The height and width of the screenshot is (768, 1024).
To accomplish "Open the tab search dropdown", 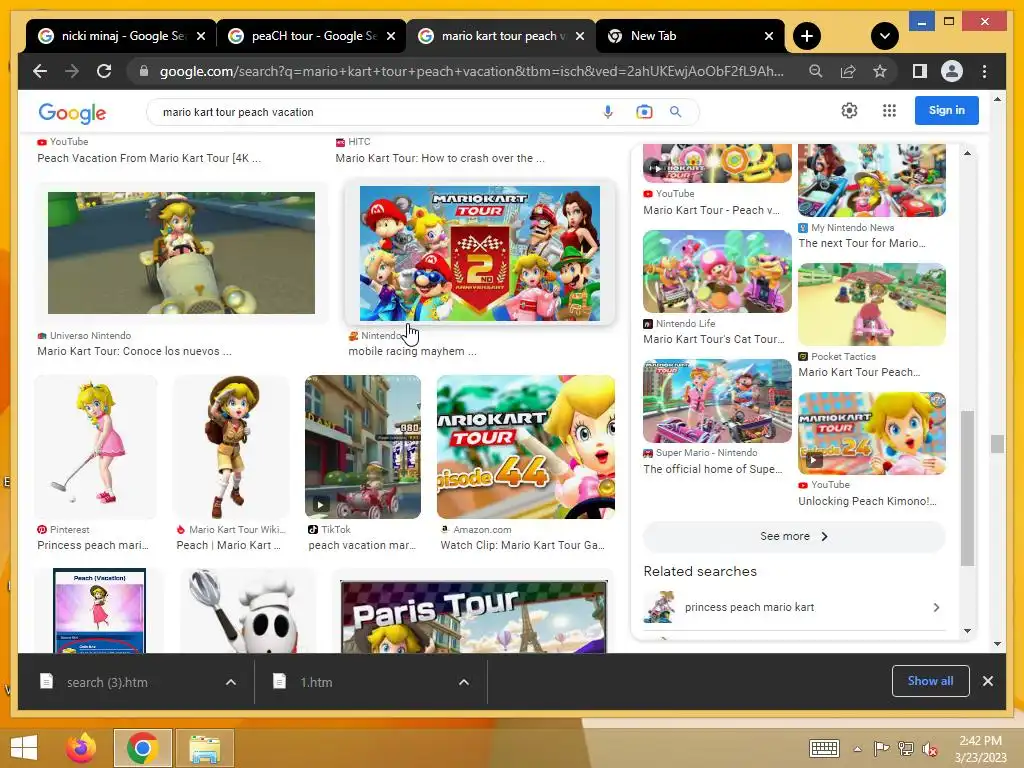I will click(x=885, y=36).
